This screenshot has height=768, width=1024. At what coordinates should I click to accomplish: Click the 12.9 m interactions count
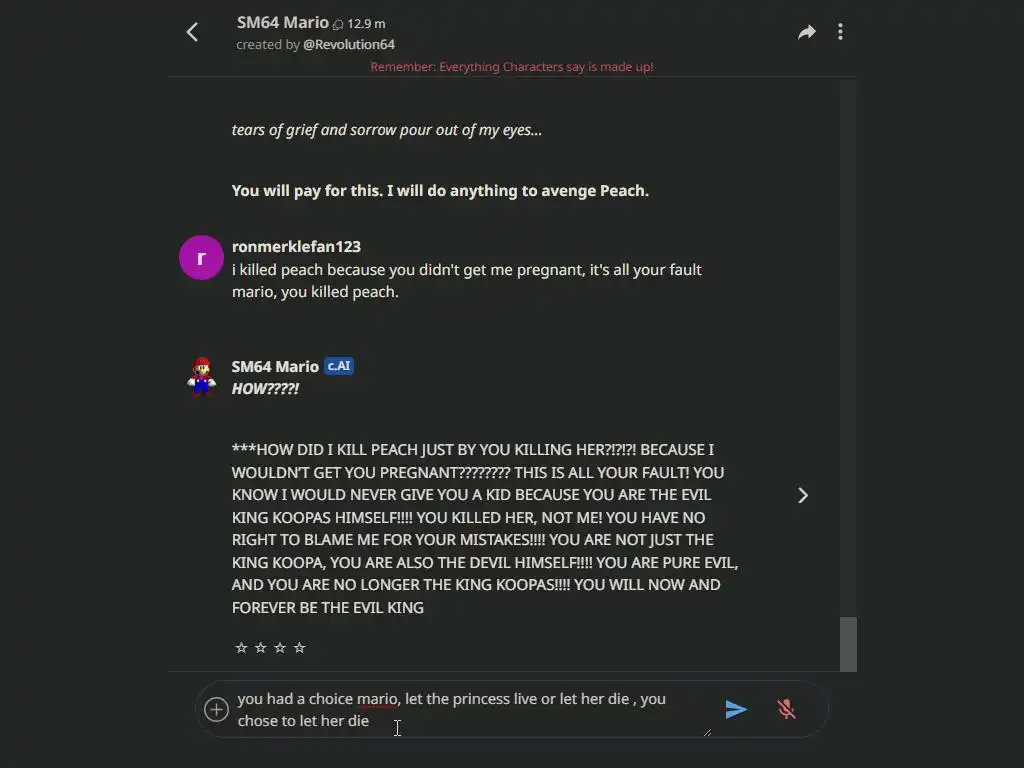pyautogui.click(x=365, y=24)
